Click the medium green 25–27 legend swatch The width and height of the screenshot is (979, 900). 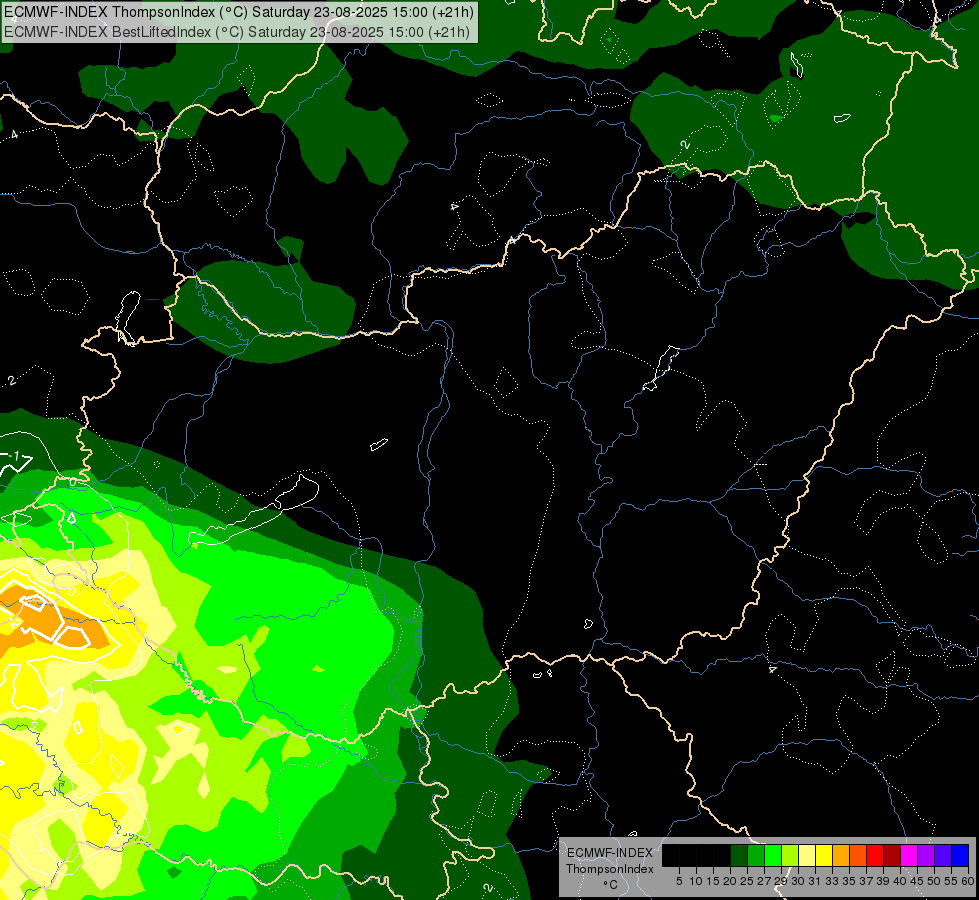[756, 855]
